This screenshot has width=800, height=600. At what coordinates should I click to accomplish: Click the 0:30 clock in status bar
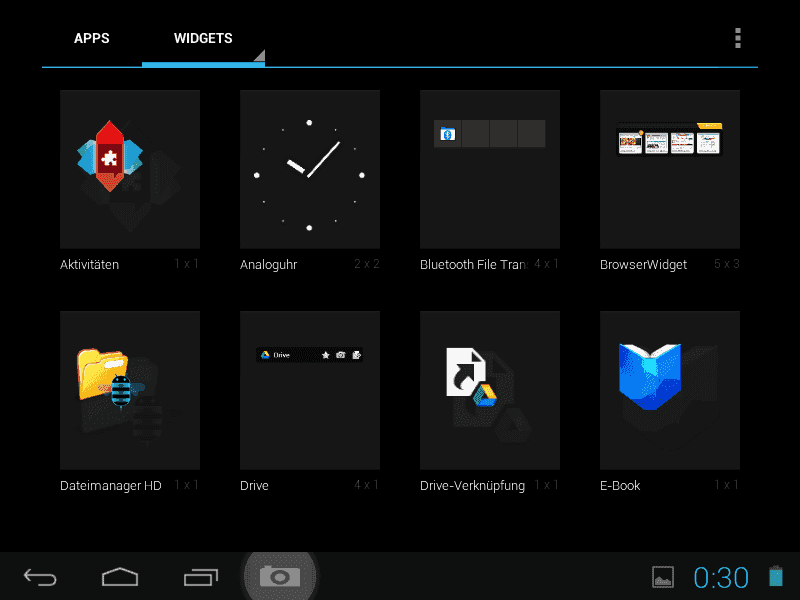pyautogui.click(x=720, y=578)
